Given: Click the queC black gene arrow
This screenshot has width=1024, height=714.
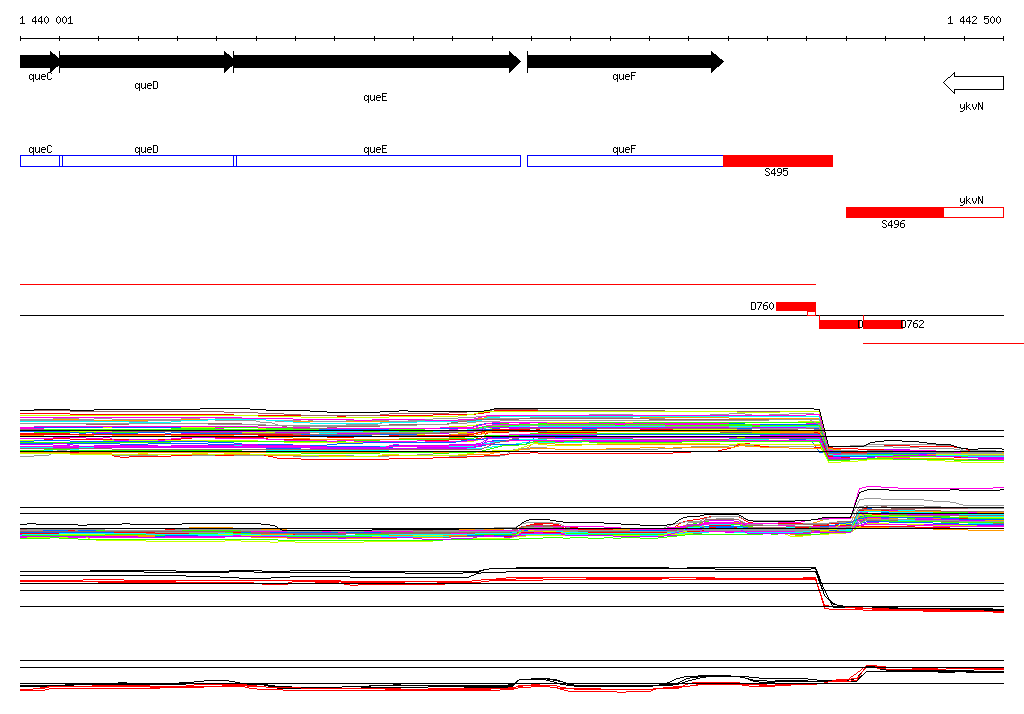Looking at the screenshot, I should click(x=40, y=62).
